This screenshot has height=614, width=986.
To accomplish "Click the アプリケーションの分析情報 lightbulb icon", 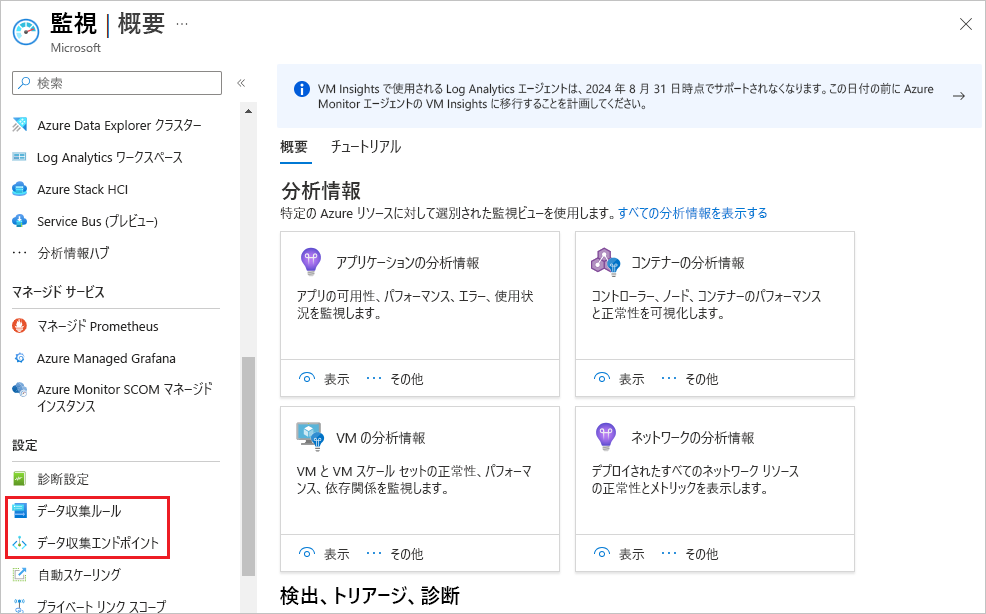I will [311, 262].
